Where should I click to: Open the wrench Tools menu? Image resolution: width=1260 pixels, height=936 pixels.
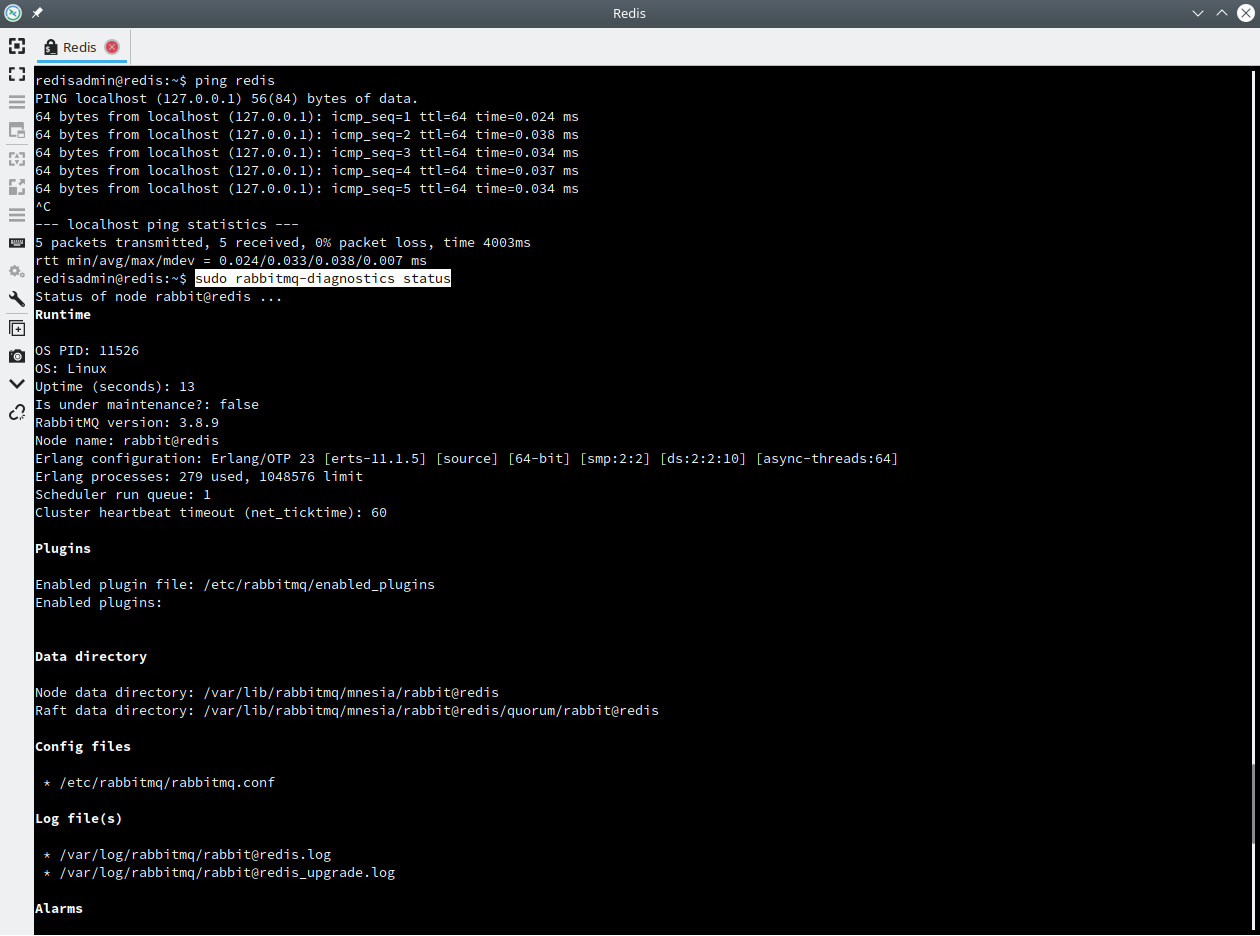pyautogui.click(x=17, y=299)
